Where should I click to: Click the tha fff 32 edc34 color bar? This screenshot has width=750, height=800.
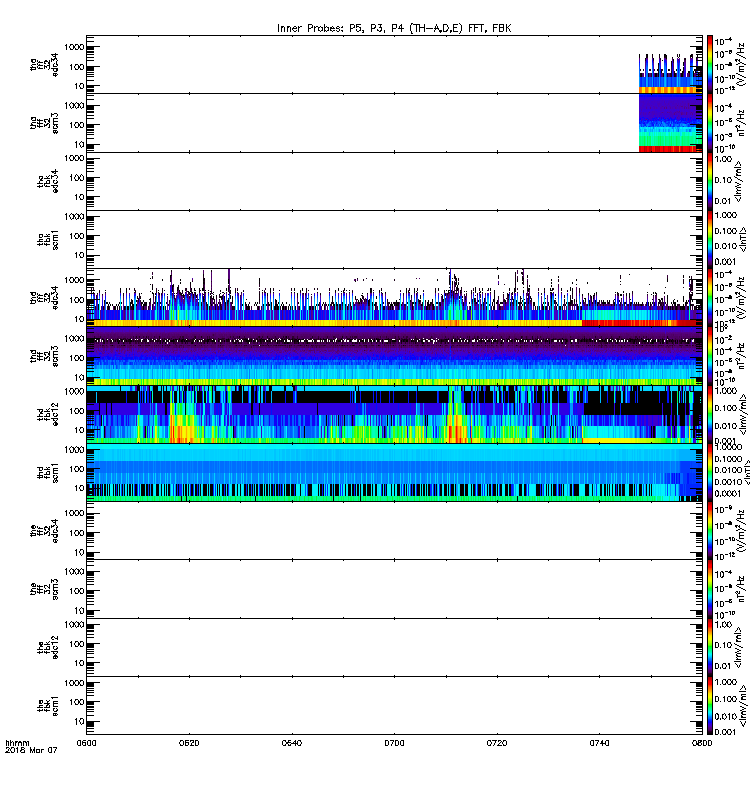[x=710, y=64]
